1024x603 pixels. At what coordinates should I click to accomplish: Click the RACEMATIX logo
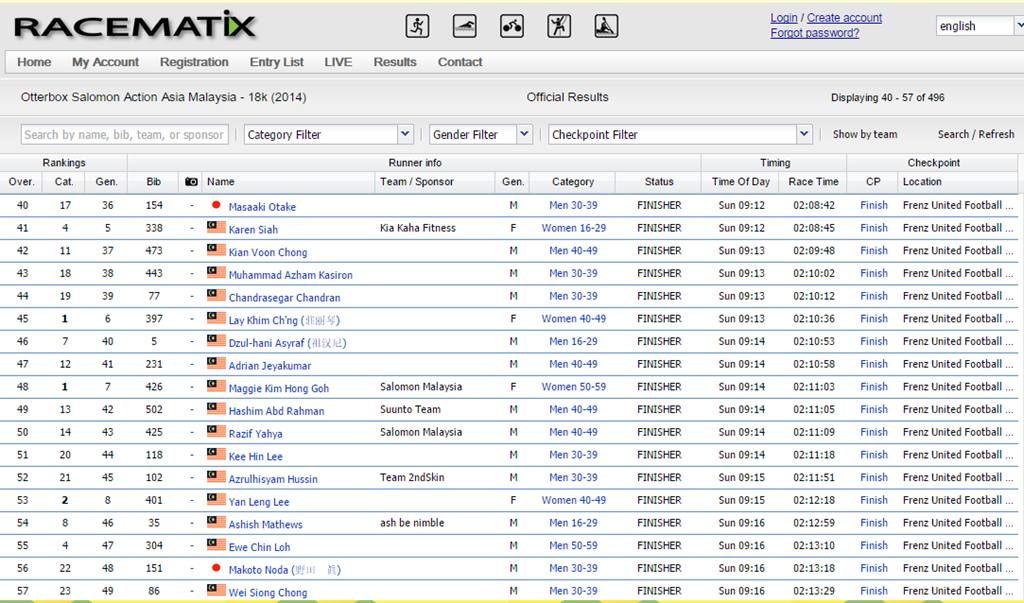click(x=135, y=26)
